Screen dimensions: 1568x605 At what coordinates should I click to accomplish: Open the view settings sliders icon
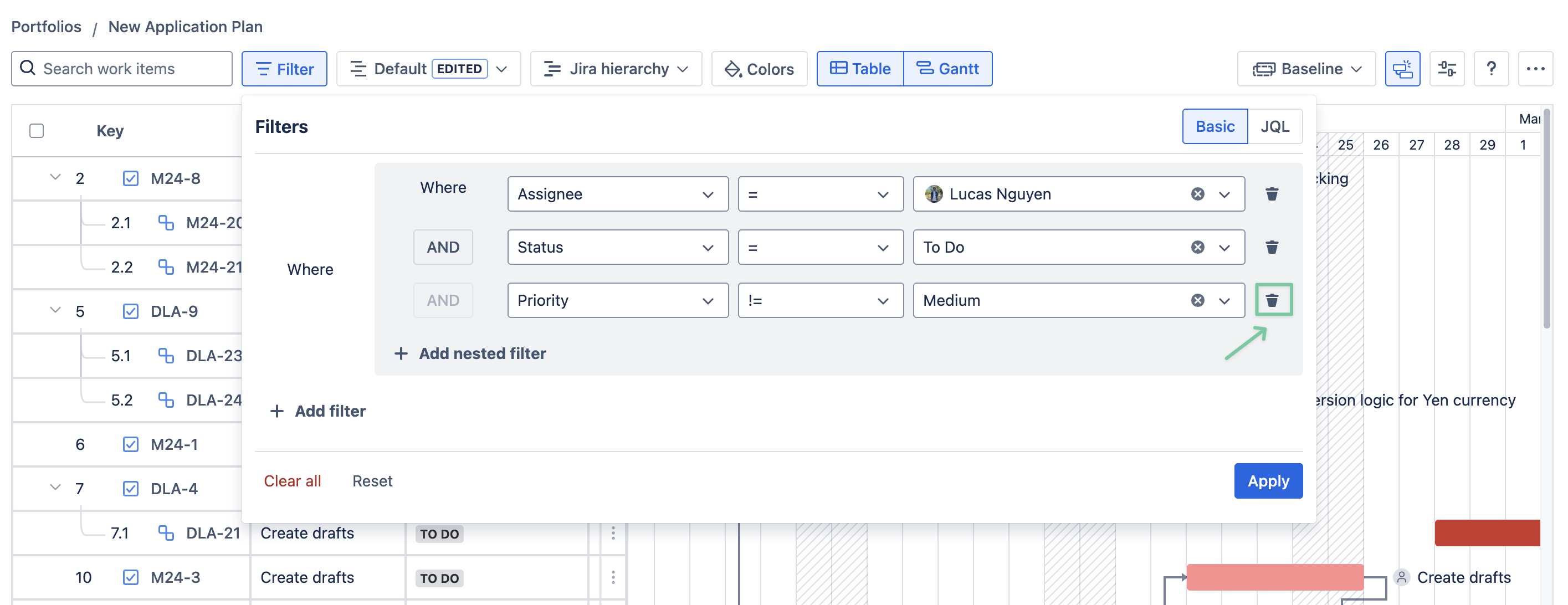[1446, 69]
